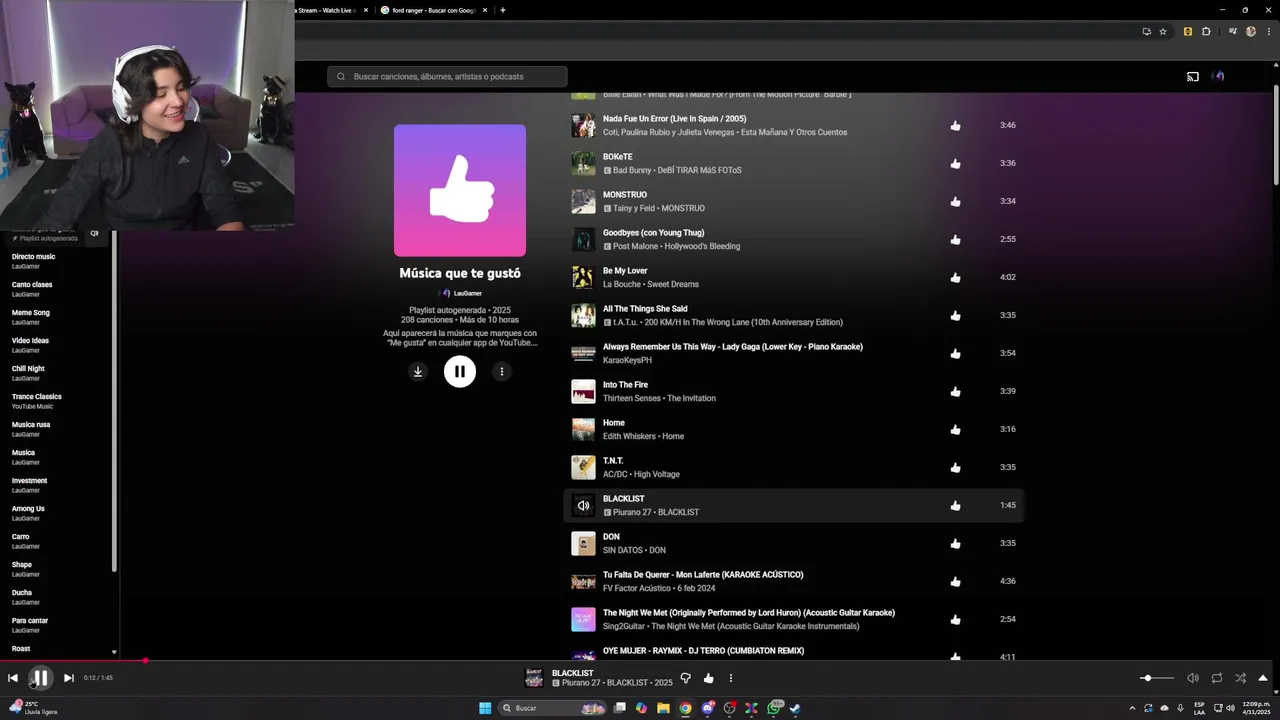Pause the playlist with the round white button
Viewport: 1280px width, 720px height.
460,371
